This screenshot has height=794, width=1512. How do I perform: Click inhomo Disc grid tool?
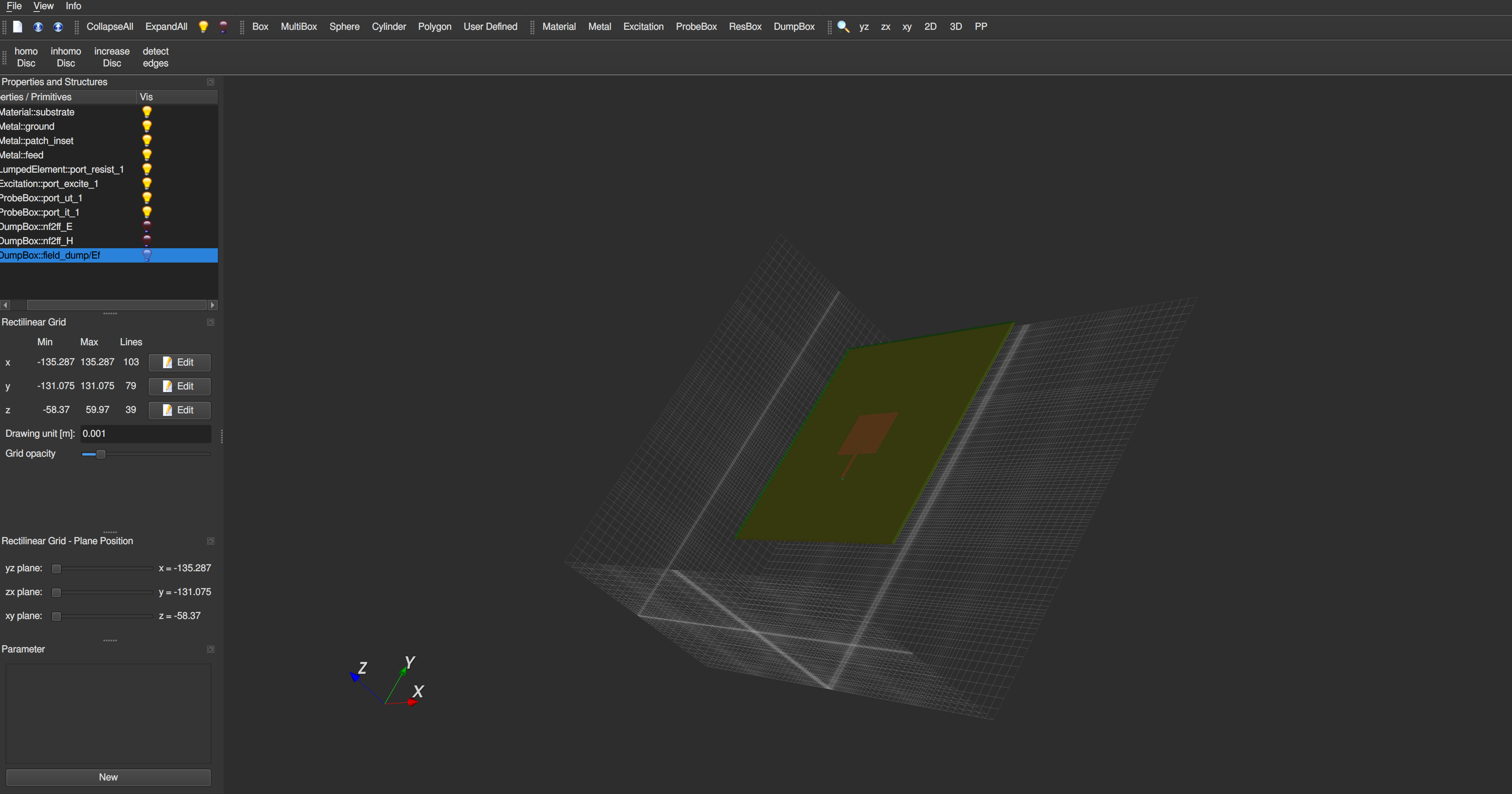(66, 57)
